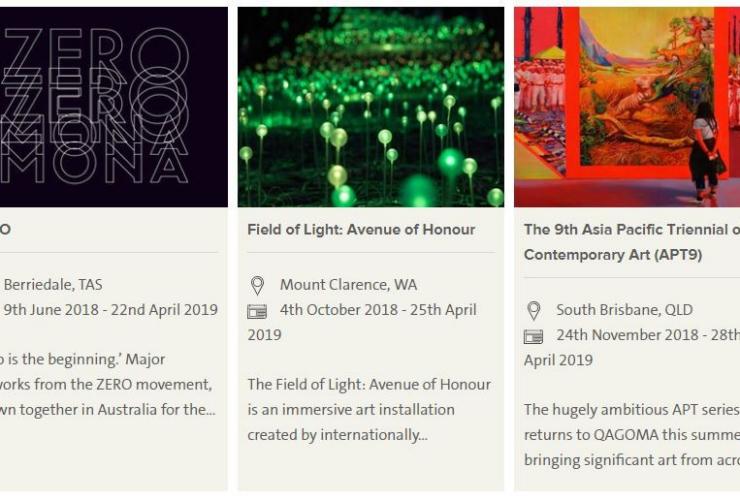Click the 4th October 2018 - 25th April 2019 date range

tap(362, 322)
